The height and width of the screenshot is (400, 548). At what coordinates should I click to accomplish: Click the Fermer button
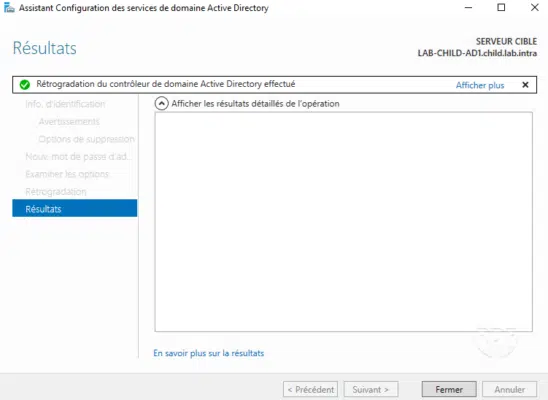click(449, 389)
